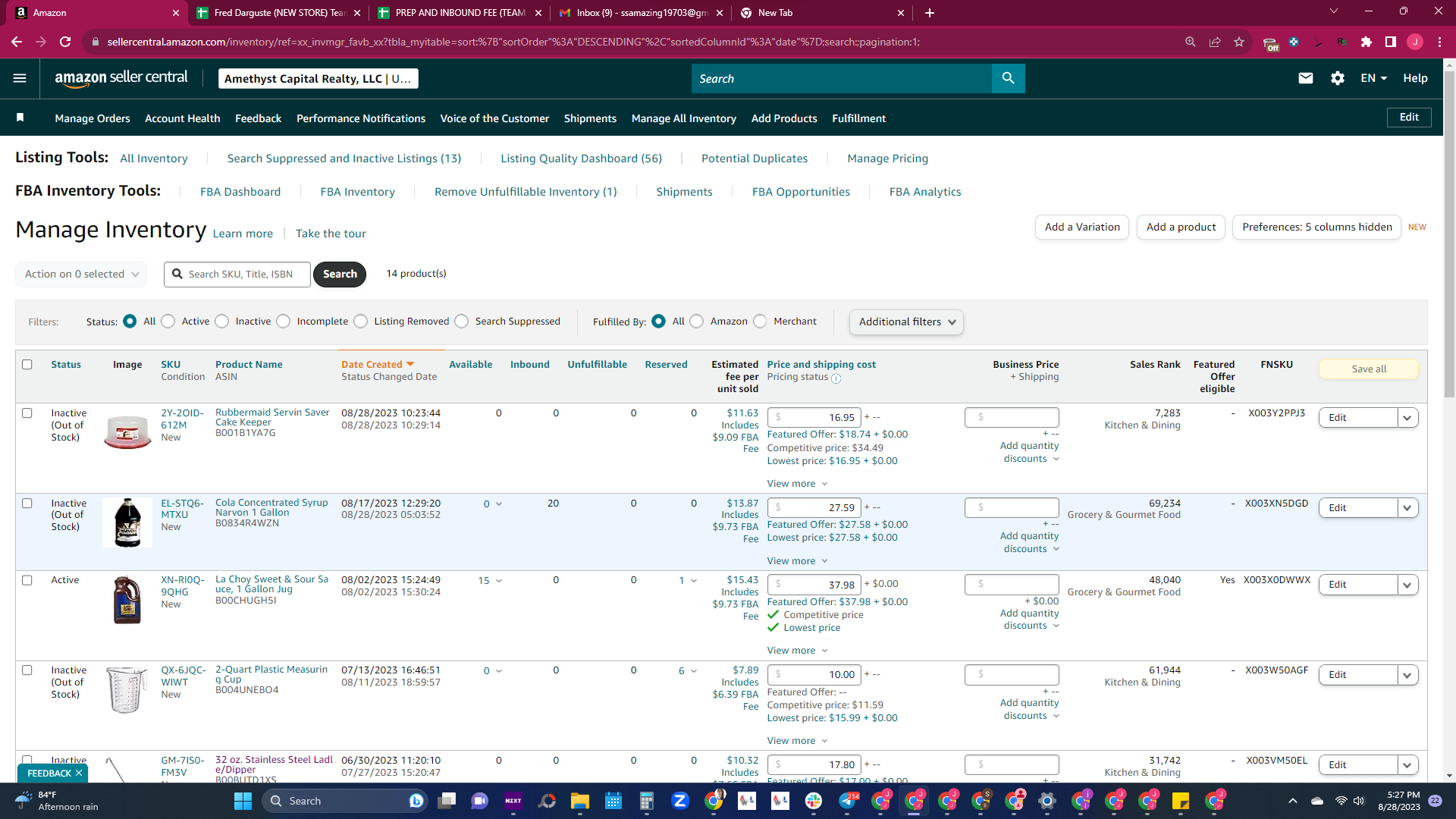Open the Account Health menu item
This screenshot has height=819, width=1456.
tap(183, 118)
